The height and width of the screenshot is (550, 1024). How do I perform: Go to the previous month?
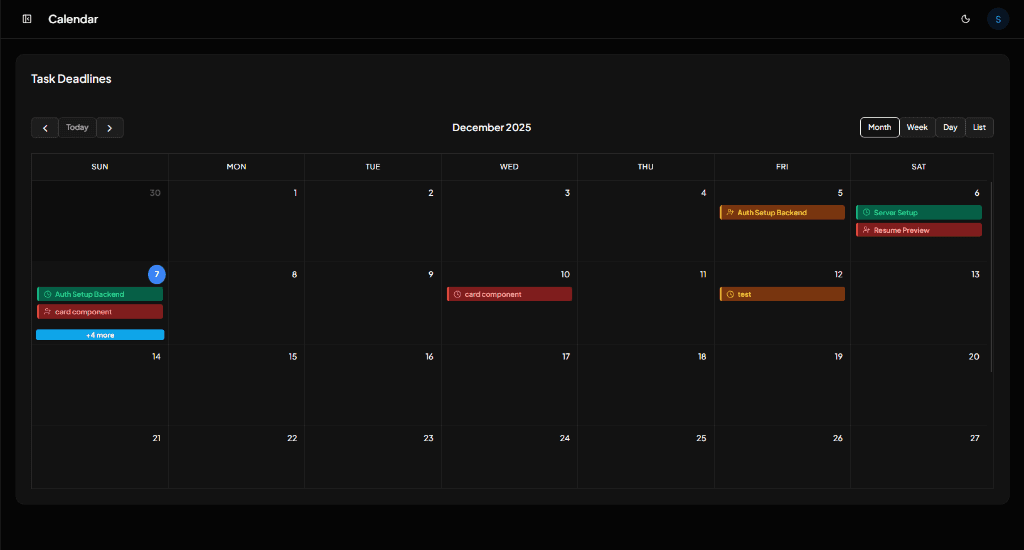pyautogui.click(x=45, y=128)
